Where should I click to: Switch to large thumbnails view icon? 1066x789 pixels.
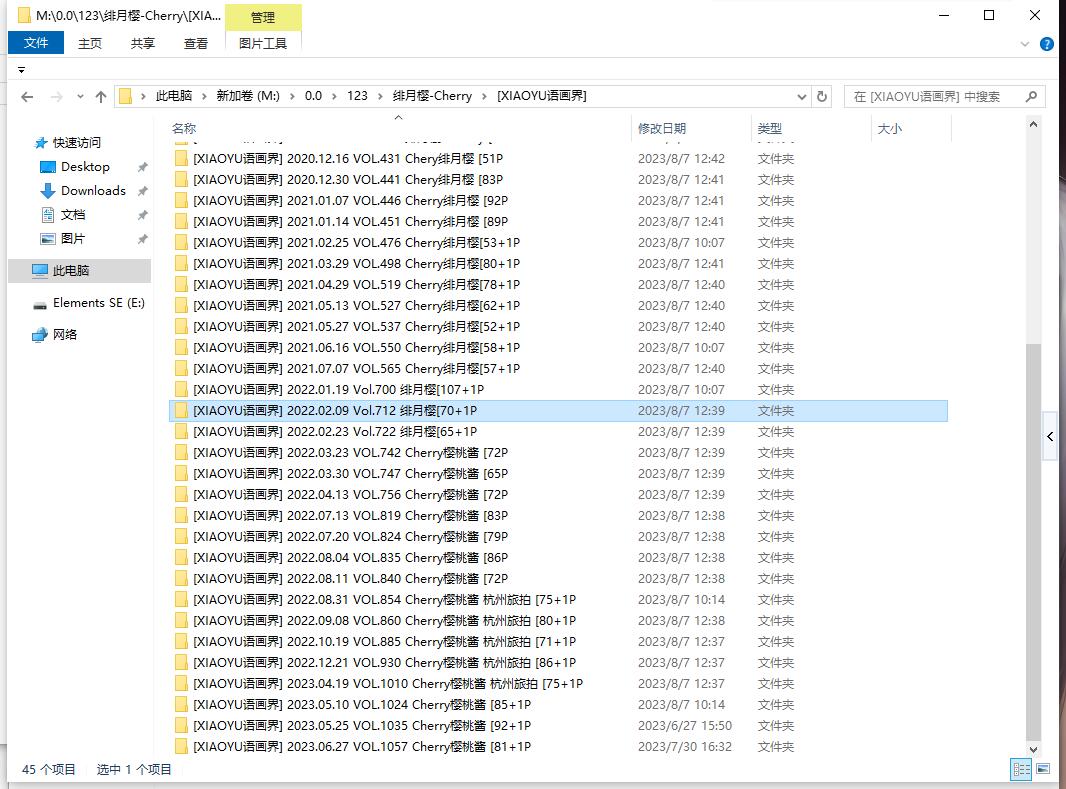[1043, 769]
